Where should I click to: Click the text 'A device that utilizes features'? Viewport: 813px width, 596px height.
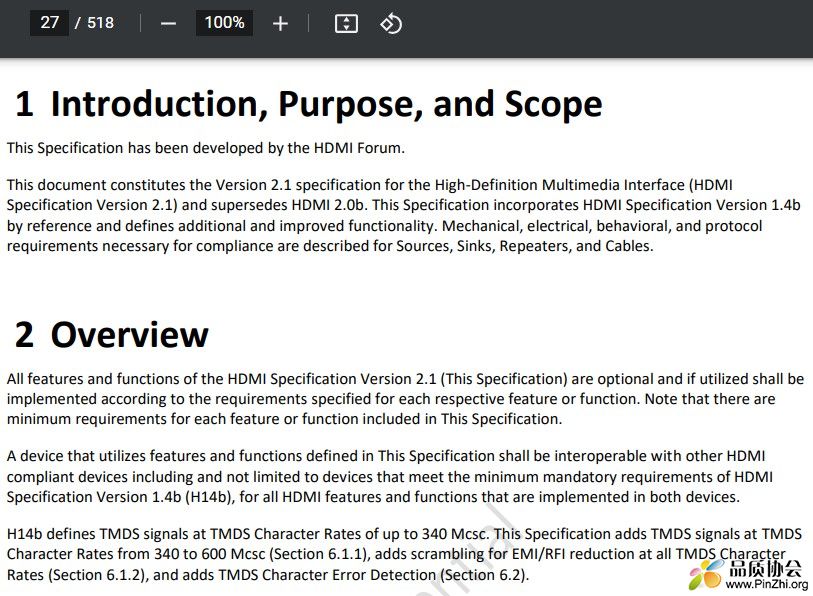[x=106, y=456]
